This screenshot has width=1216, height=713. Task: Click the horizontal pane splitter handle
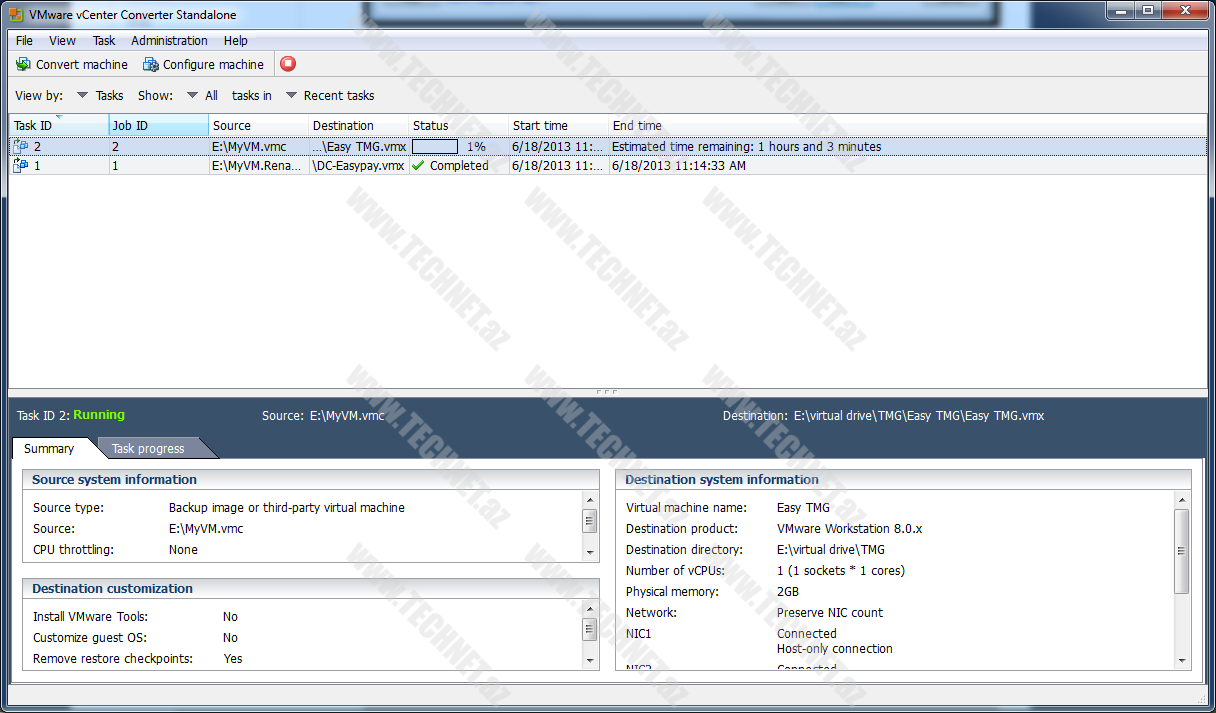(x=607, y=392)
